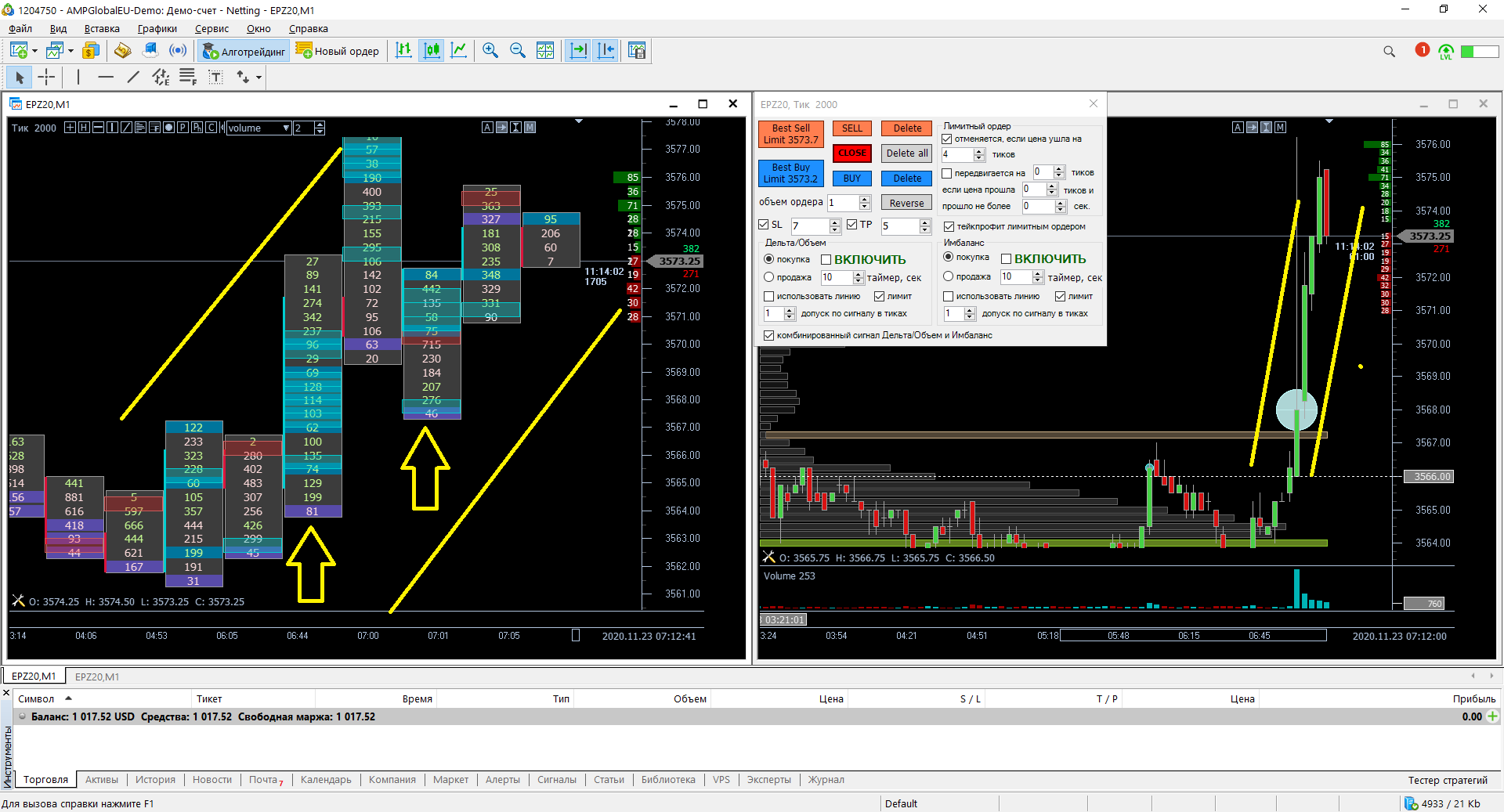This screenshot has height=812, width=1504.
Task: Open the VPS cloud server icon
Action: click(150, 51)
